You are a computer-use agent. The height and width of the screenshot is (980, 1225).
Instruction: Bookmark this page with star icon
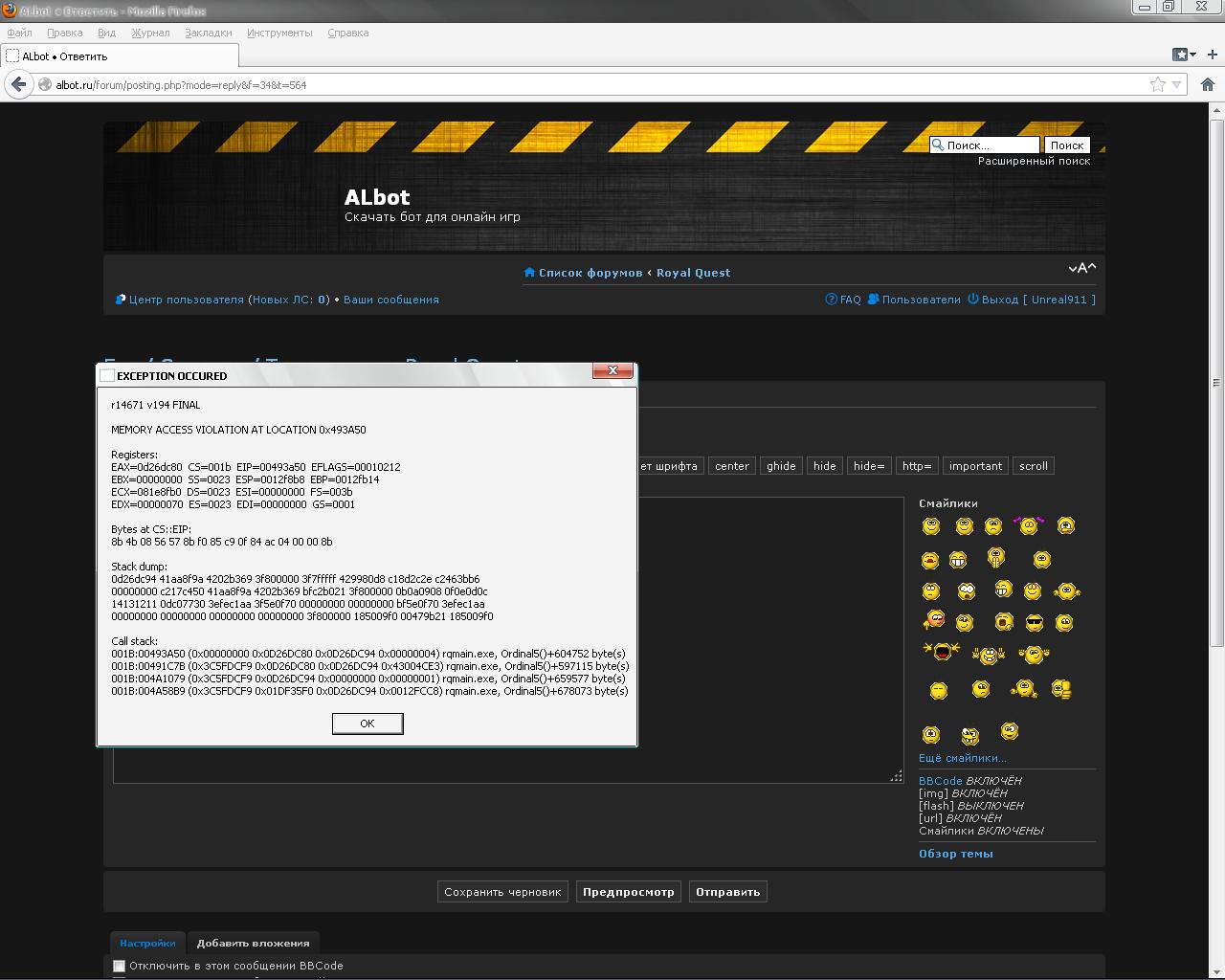coord(1158,84)
